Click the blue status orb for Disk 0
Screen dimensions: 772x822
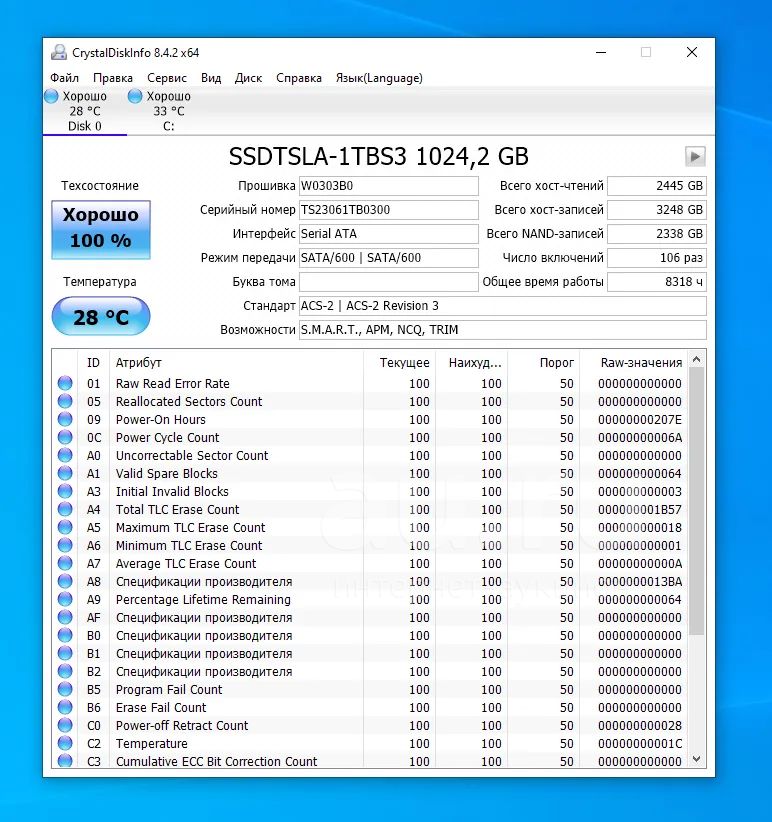[x=51, y=96]
